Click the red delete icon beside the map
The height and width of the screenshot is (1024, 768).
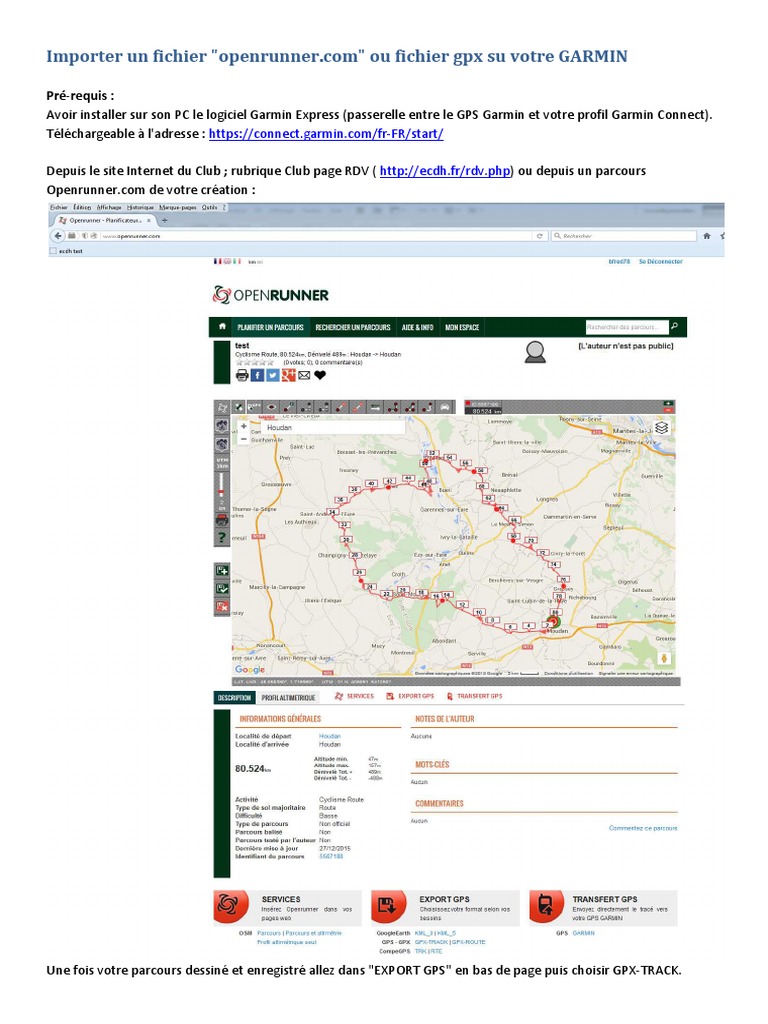[x=222, y=607]
